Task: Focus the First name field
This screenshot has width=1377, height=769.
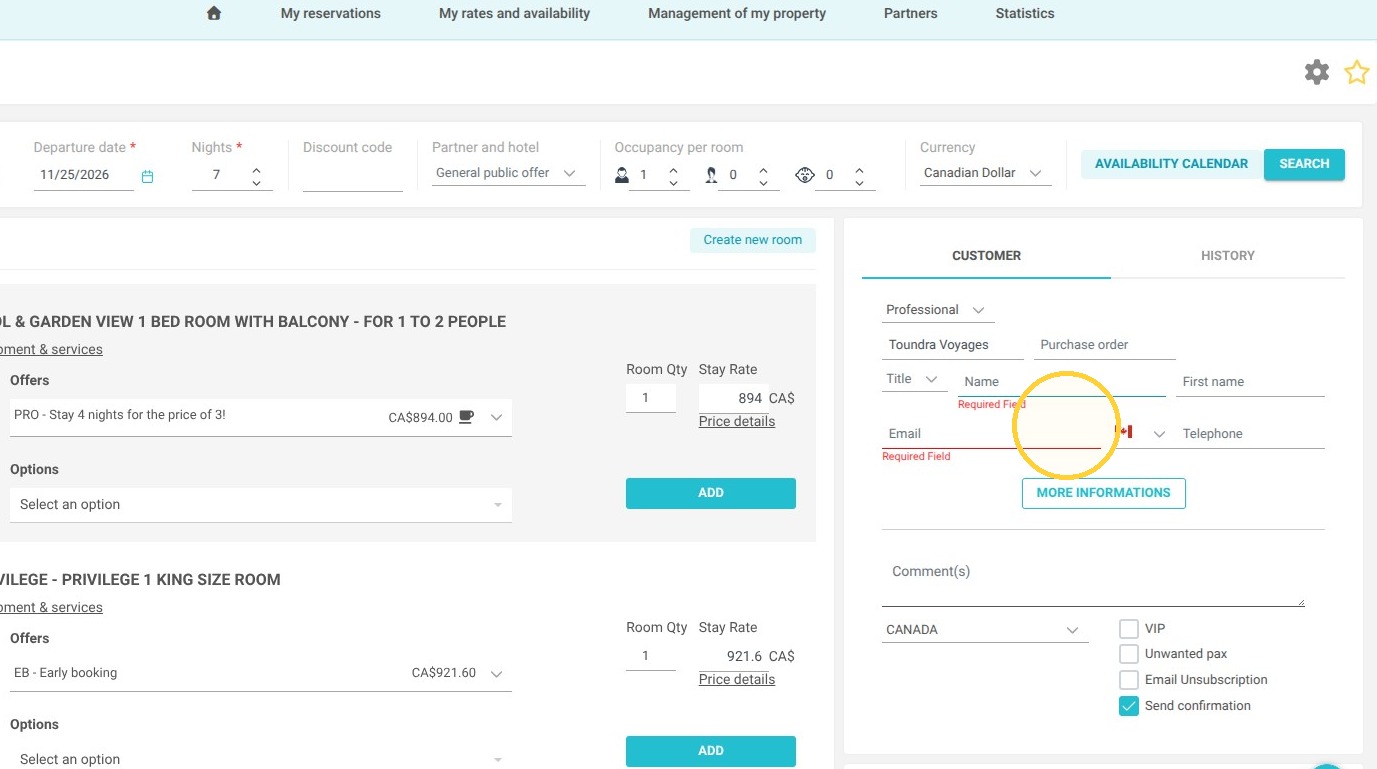Action: tap(1250, 382)
